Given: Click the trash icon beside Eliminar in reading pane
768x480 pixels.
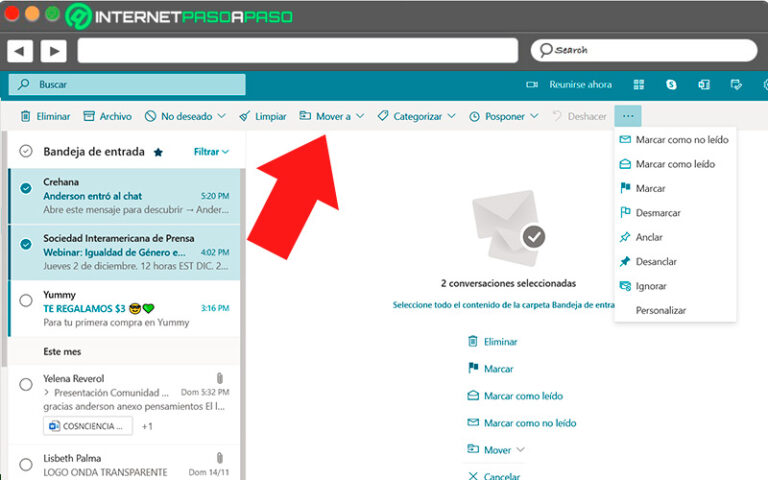Looking at the screenshot, I should pos(473,341).
